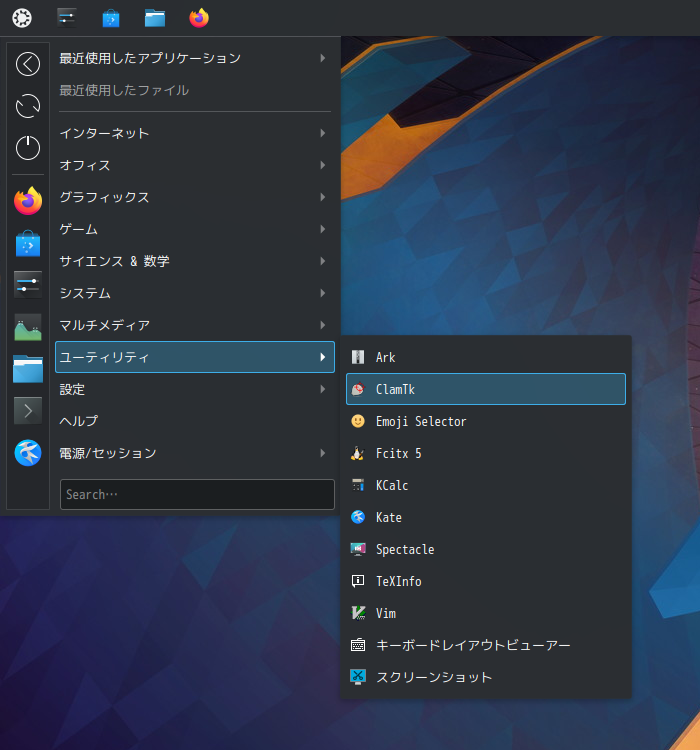The height and width of the screenshot is (750, 700).
Task: Click the keyboard layout viewer icon
Action: point(358,645)
